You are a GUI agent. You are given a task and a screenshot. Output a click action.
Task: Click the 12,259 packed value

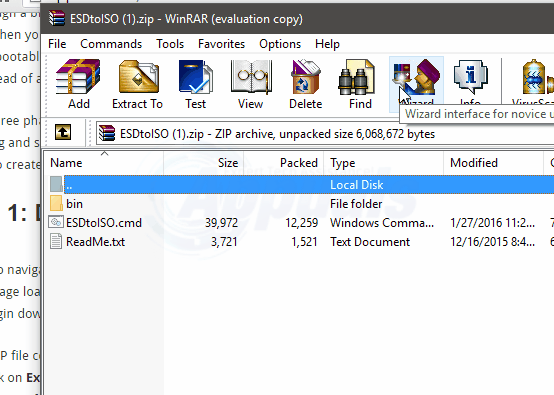click(301, 223)
